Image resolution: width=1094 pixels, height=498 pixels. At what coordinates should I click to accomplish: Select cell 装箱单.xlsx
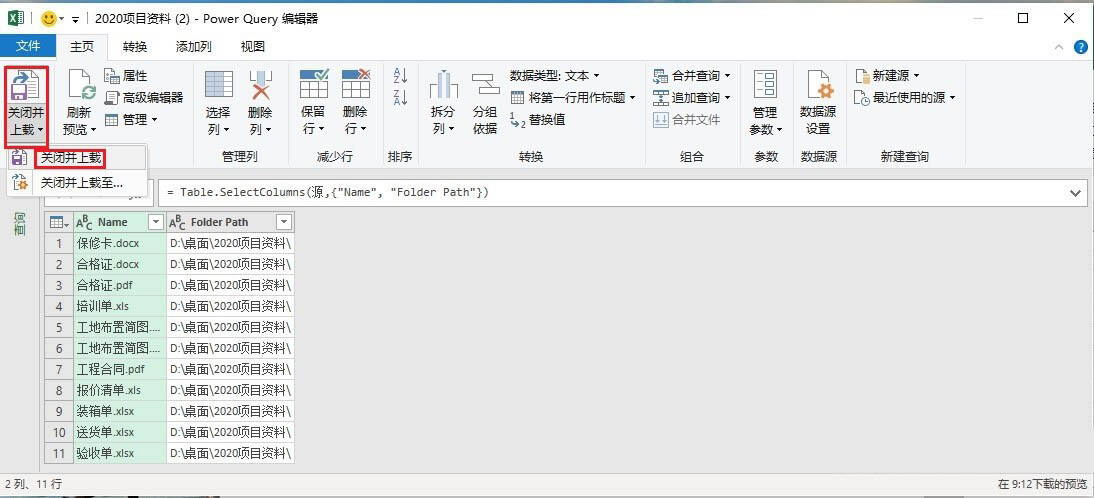point(120,411)
